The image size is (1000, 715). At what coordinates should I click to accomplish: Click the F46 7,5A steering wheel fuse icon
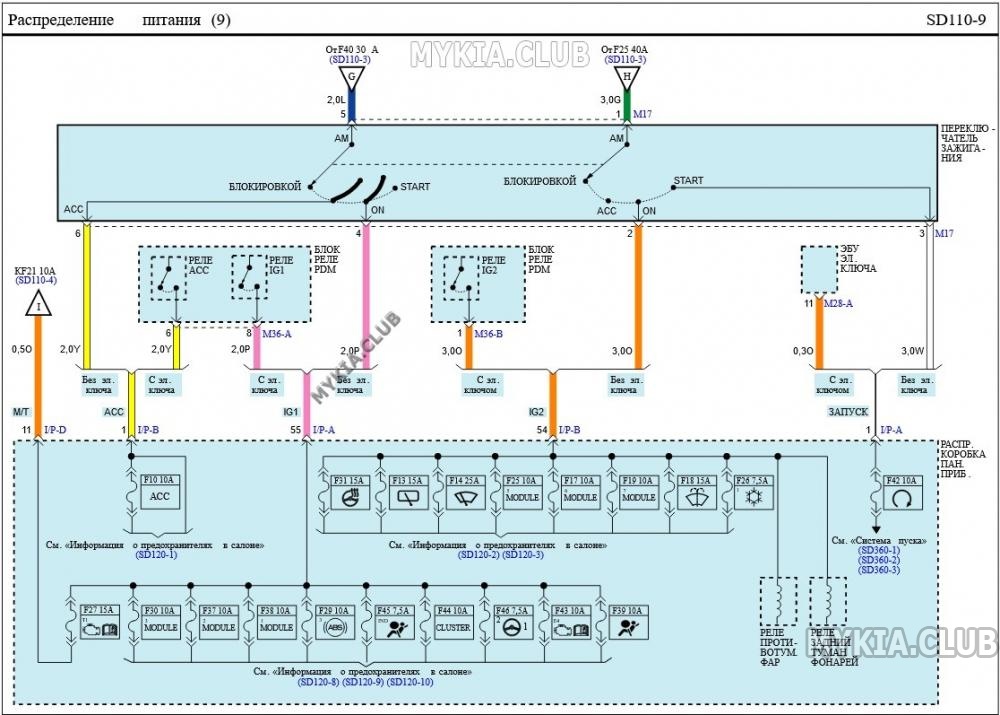tap(511, 628)
